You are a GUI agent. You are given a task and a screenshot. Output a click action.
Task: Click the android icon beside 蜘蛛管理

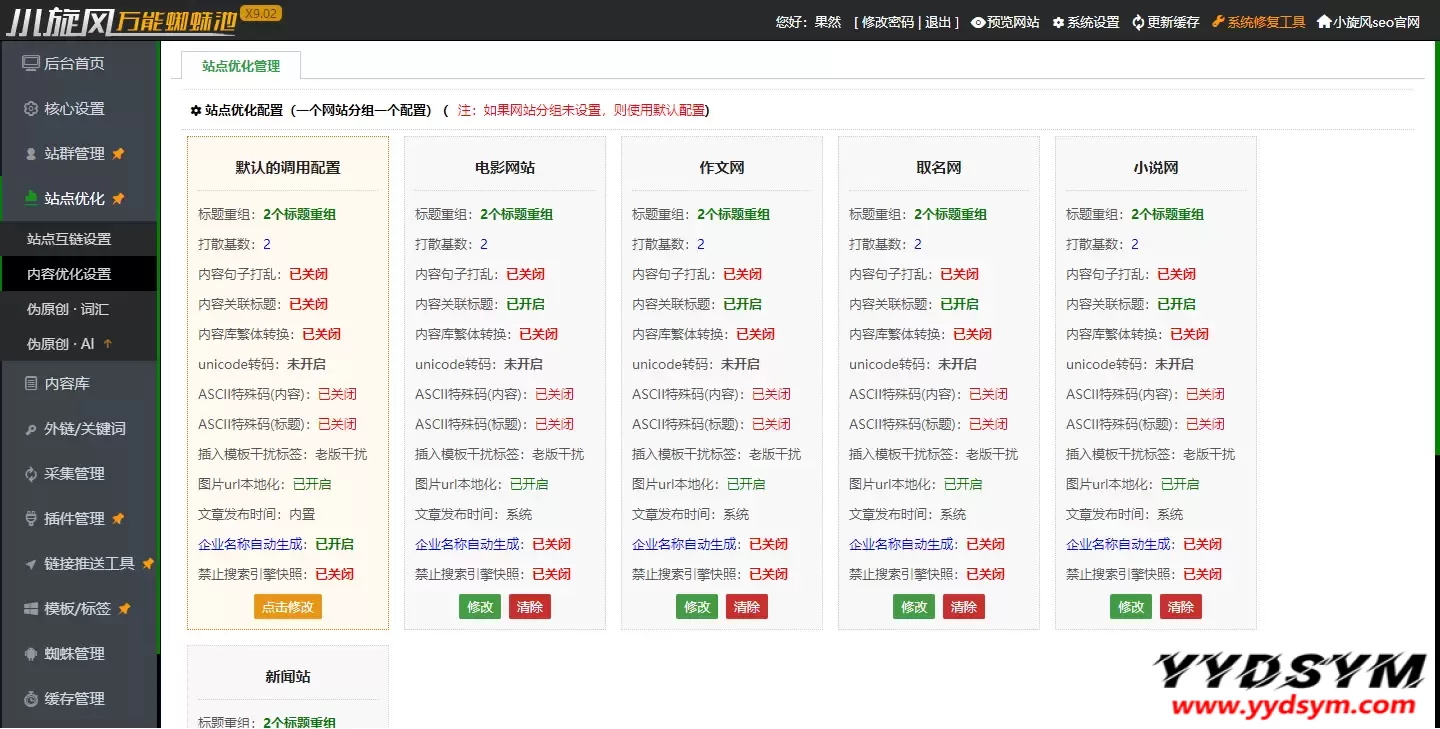click(31, 654)
